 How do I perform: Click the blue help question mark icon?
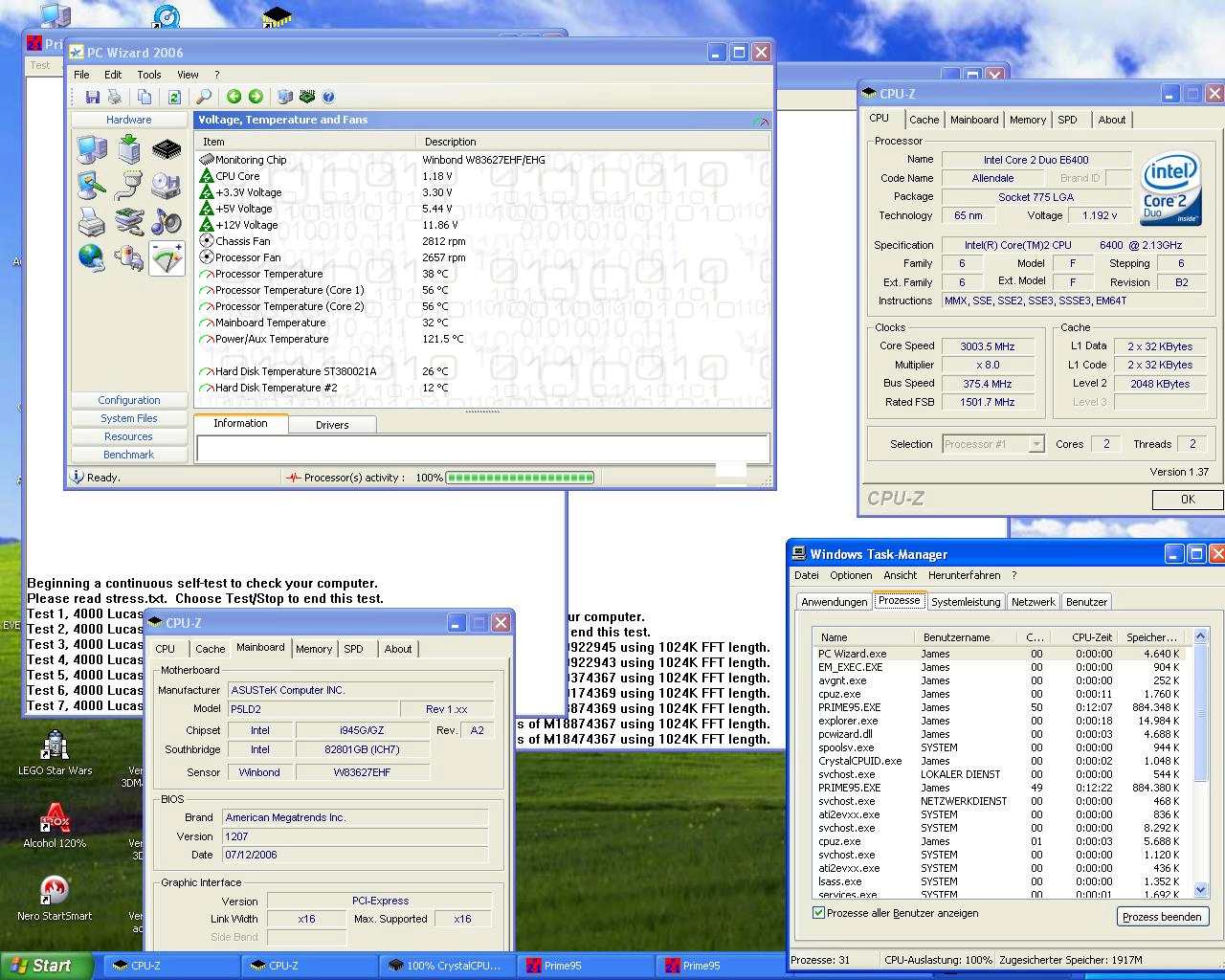(328, 97)
